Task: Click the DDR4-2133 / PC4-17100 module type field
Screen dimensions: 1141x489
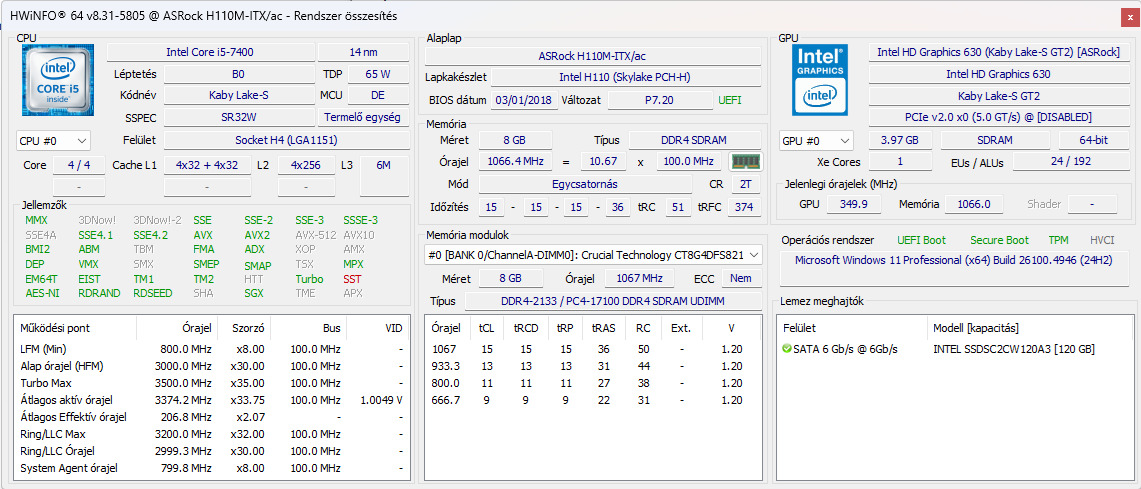Action: pyautogui.click(x=613, y=301)
